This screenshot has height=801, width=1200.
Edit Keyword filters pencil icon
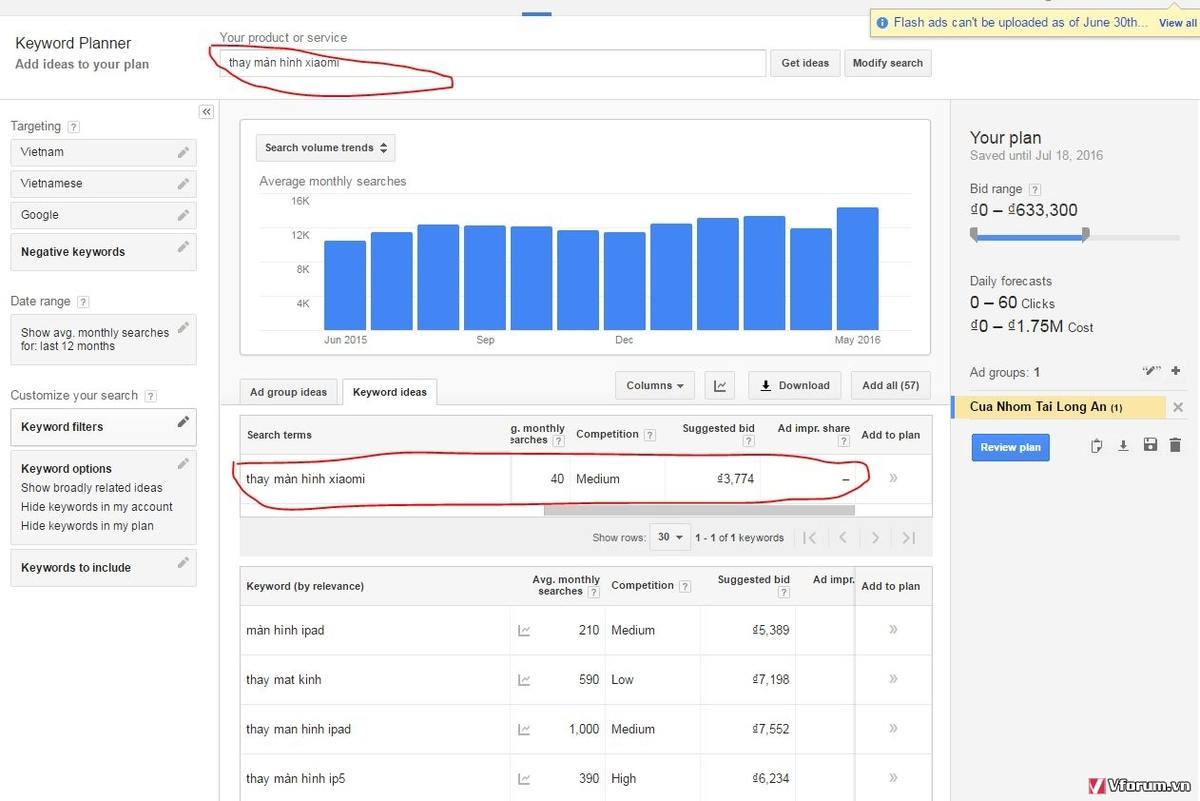183,422
